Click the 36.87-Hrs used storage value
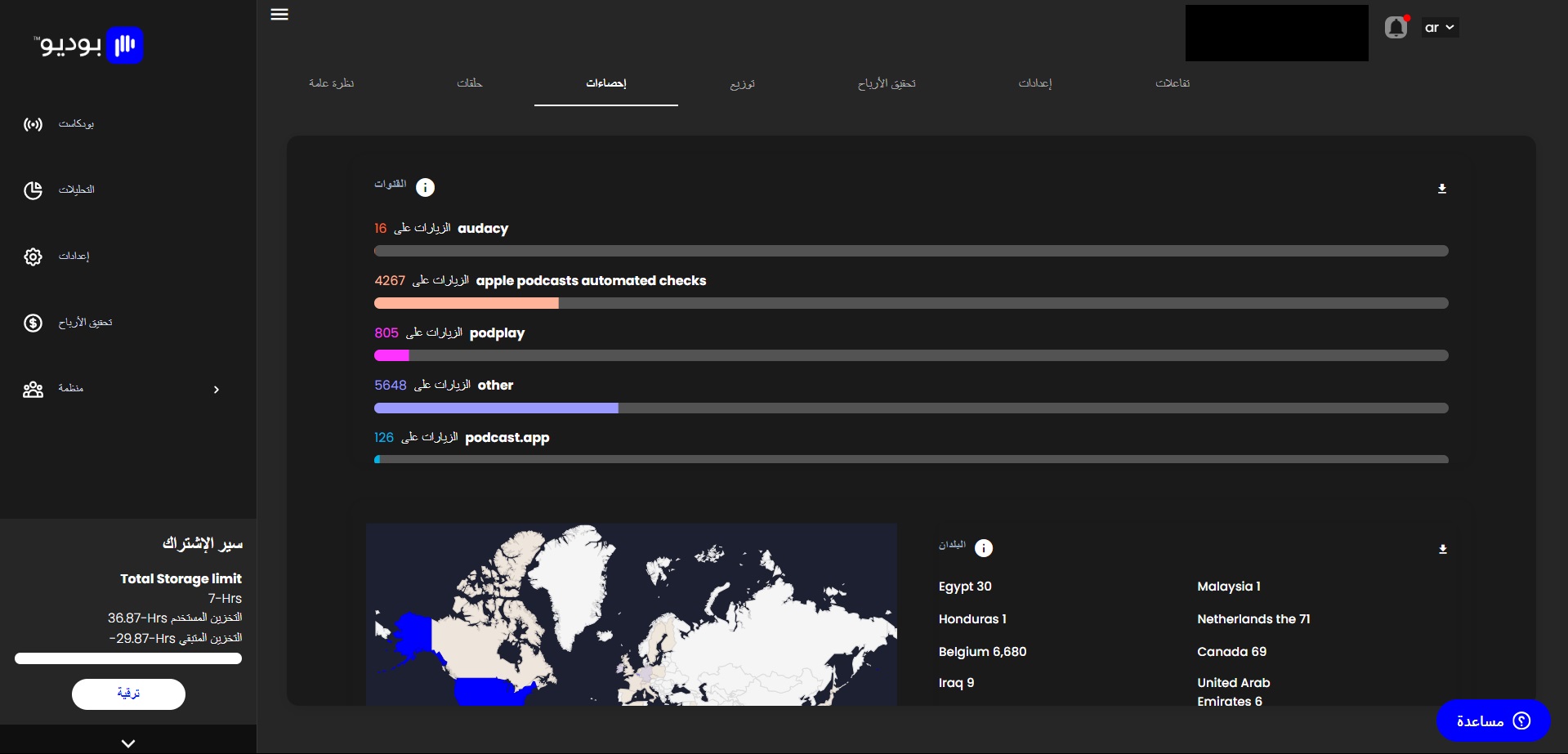Image resolution: width=1568 pixels, height=754 pixels. pos(137,618)
